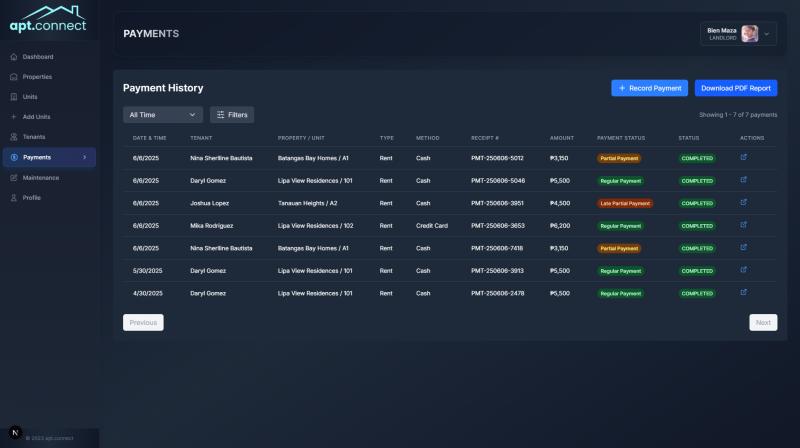Screen dimensions: 800x448
Task: Click the Properties building icon
Action: click(x=14, y=77)
